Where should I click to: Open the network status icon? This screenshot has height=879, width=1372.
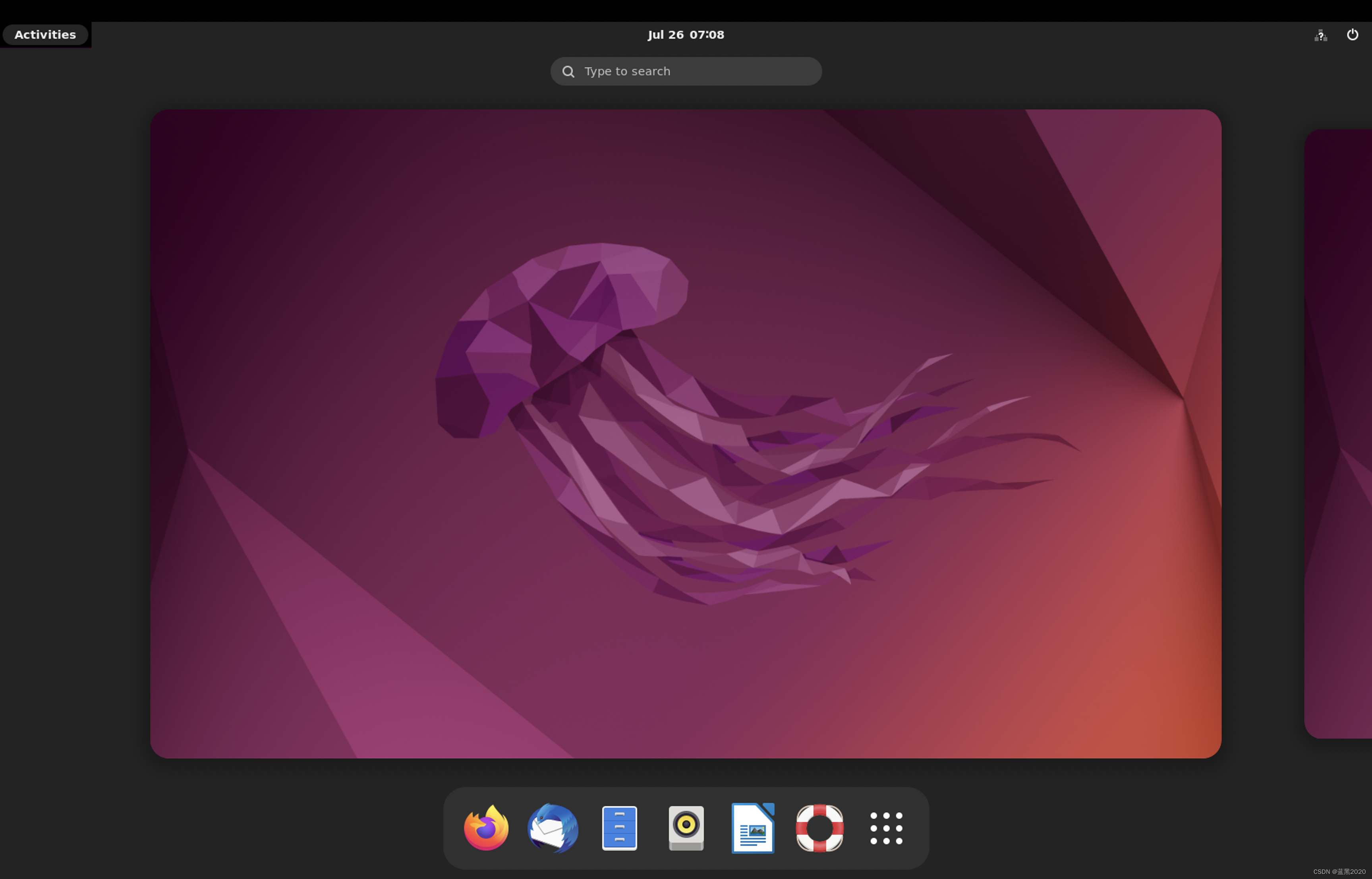[1321, 35]
